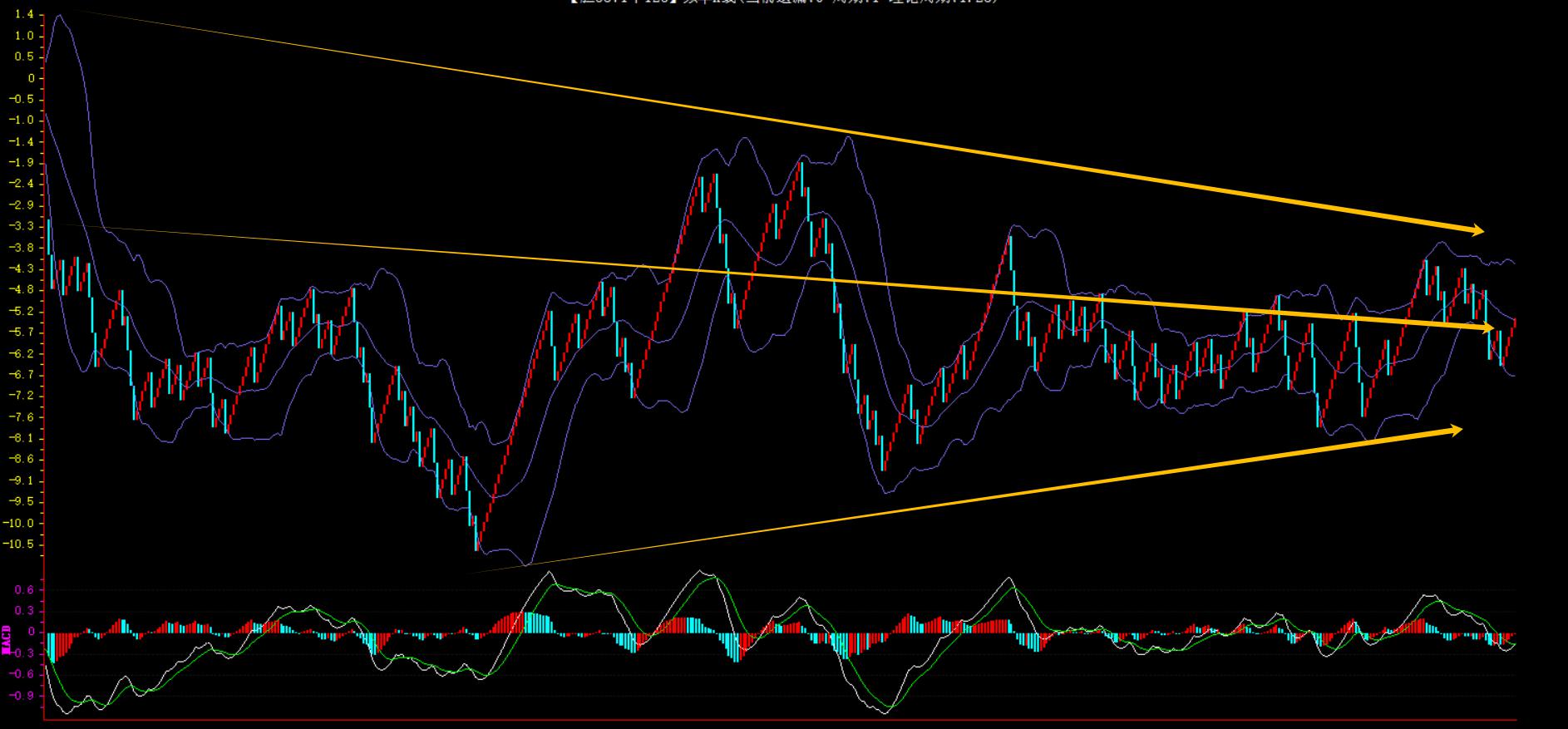The image size is (1568, 729).
Task: Click the -0.9 label on MACD axis
Action: pos(23,696)
